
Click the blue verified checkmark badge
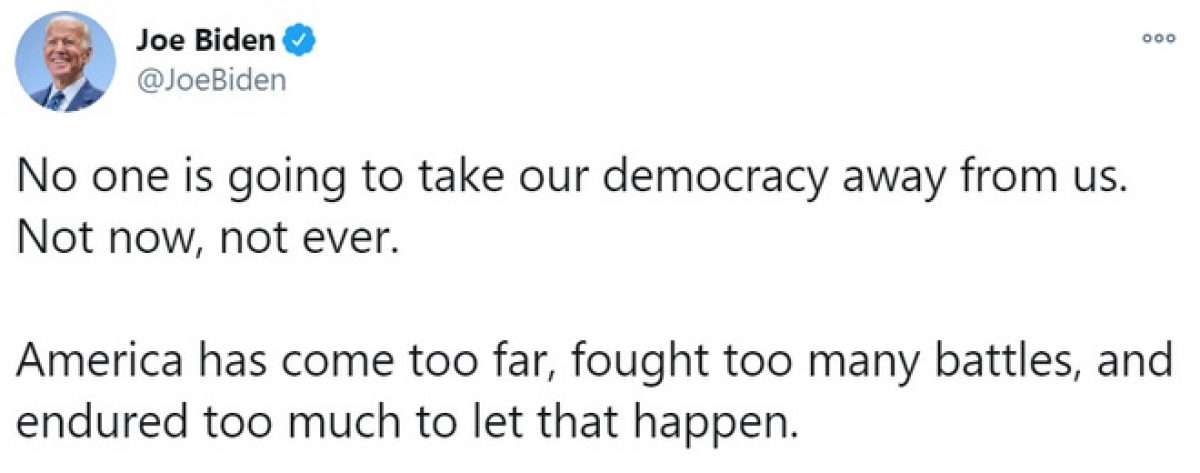301,41
